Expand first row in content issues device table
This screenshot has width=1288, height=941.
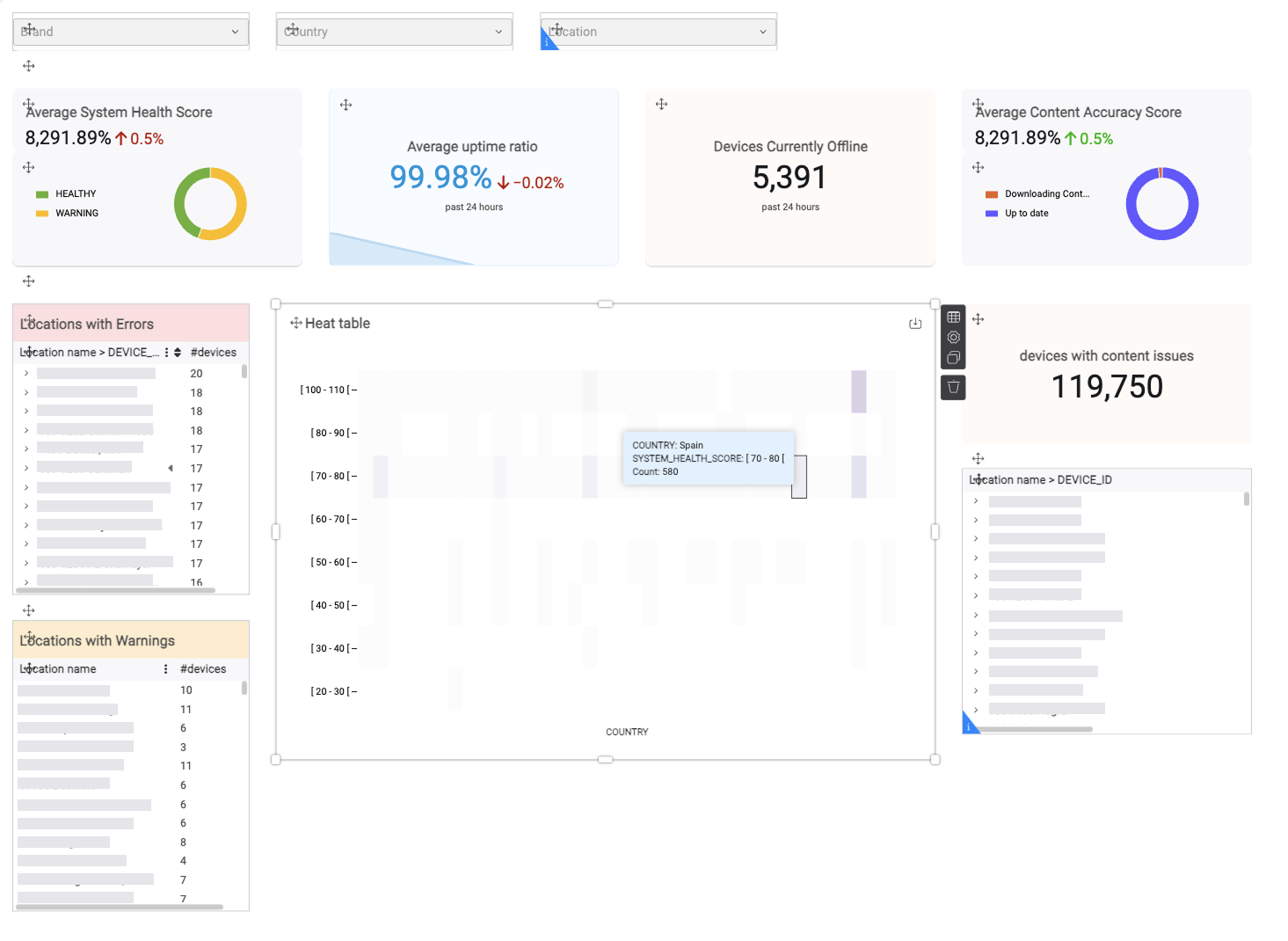pyautogui.click(x=976, y=501)
